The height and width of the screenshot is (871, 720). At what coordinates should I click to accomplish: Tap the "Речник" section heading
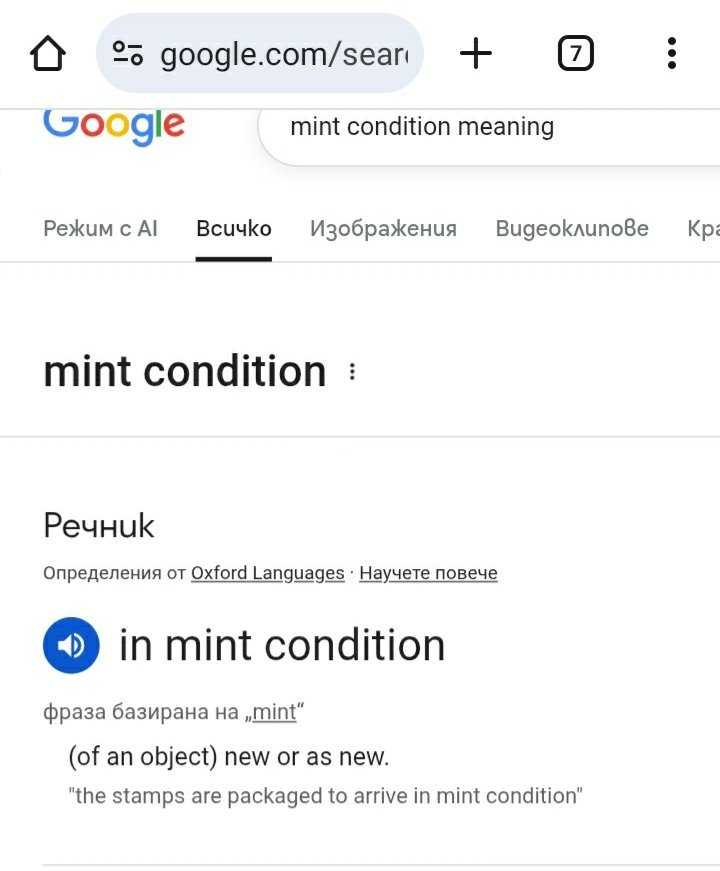tap(99, 526)
